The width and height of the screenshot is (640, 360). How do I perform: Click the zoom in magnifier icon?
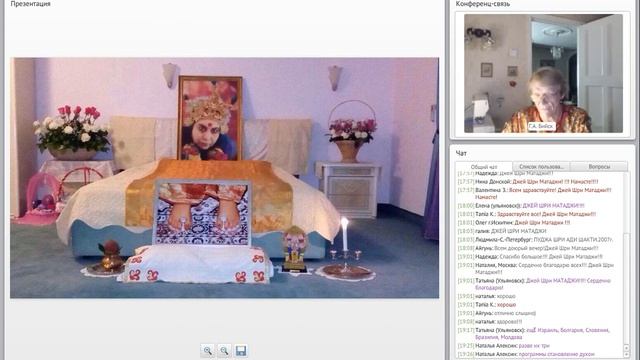[208, 351]
